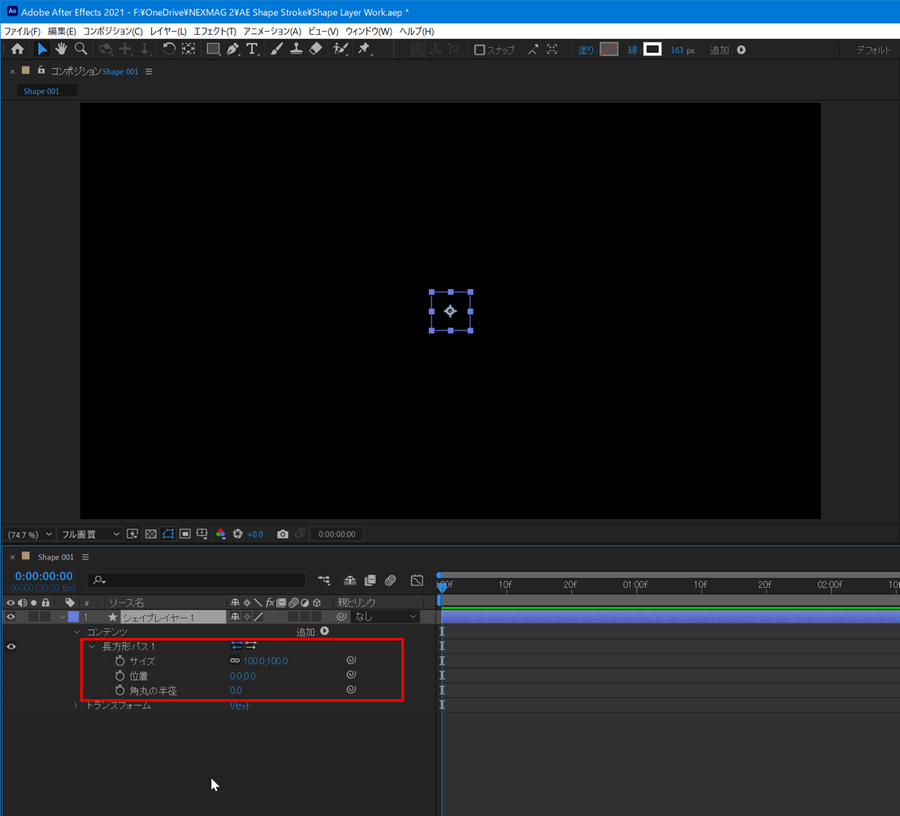Open the parent なし dropdown
This screenshot has width=900, height=816.
coord(385,617)
